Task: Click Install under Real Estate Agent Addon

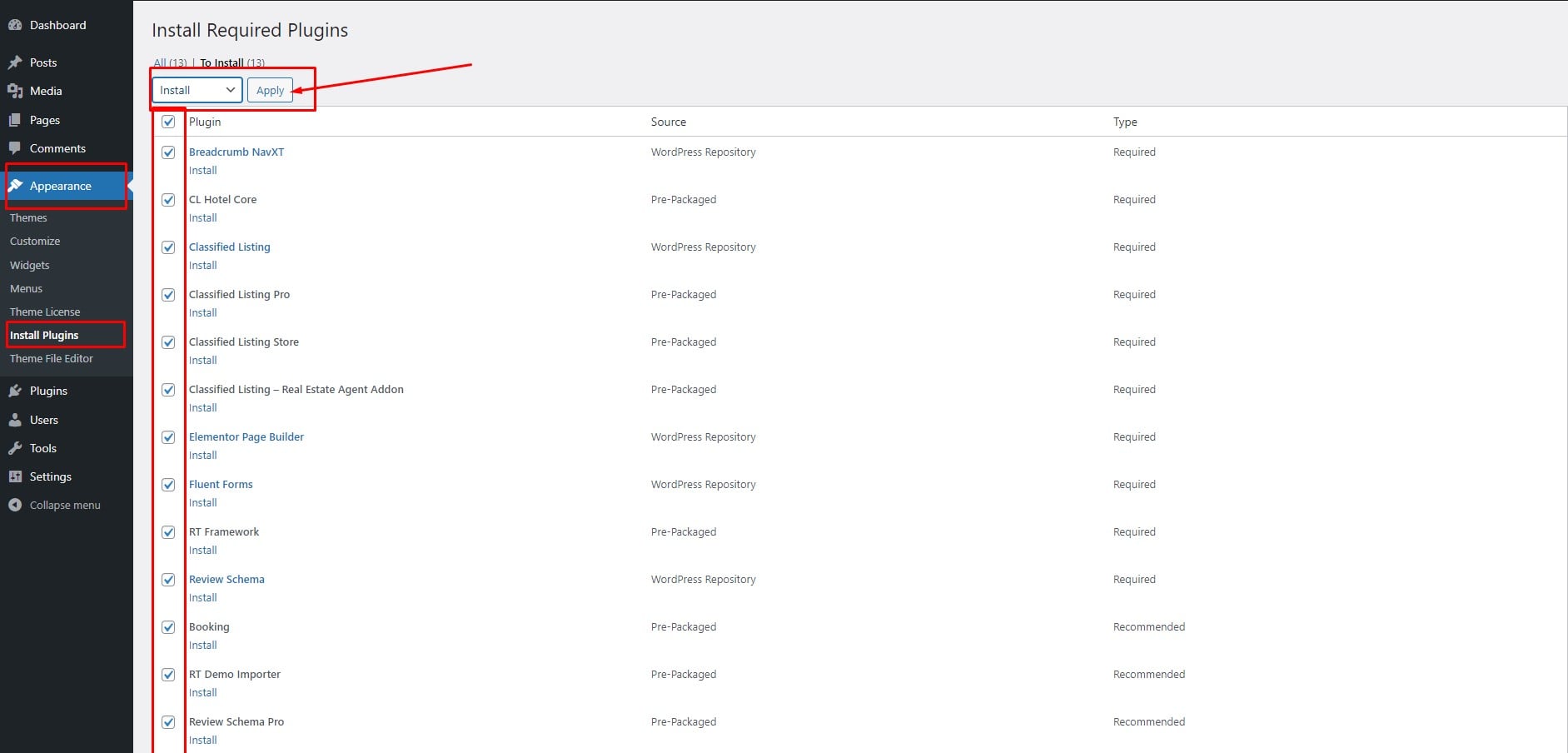Action: [x=203, y=407]
